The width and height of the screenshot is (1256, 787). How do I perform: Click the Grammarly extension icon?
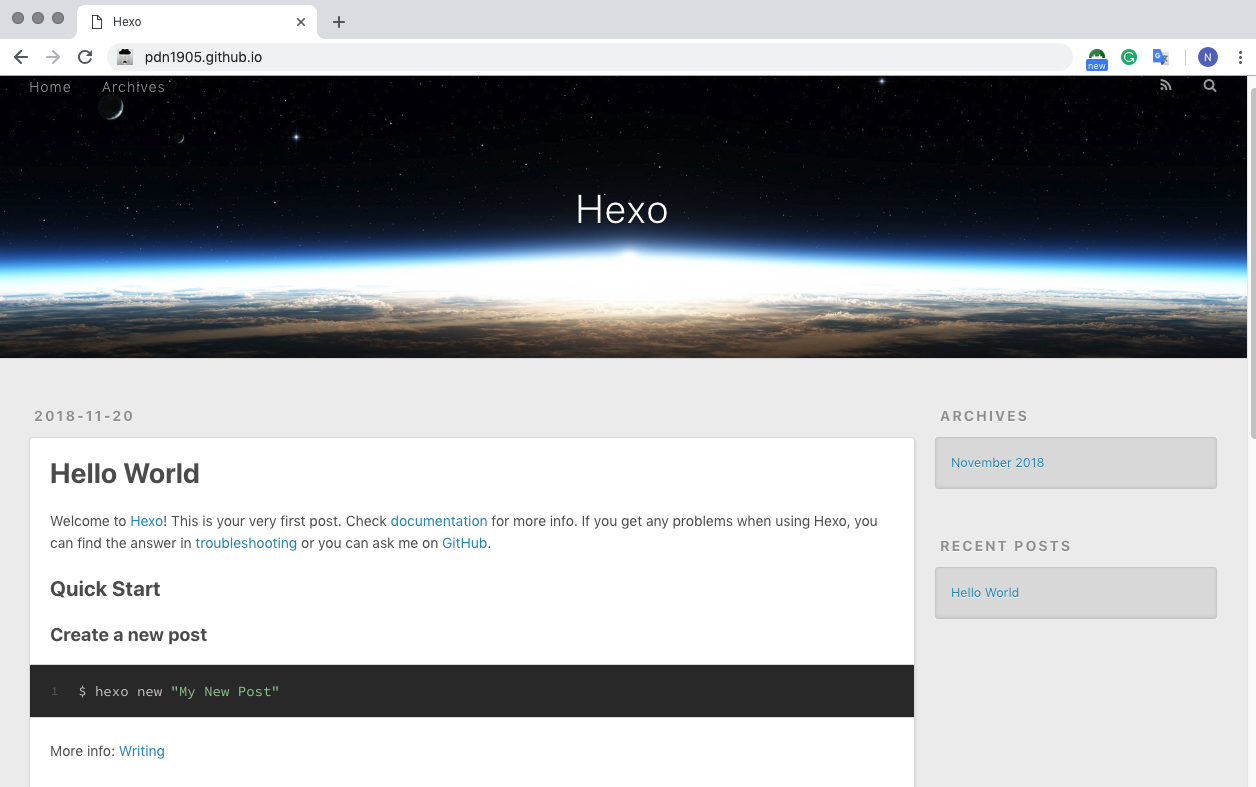coord(1129,57)
